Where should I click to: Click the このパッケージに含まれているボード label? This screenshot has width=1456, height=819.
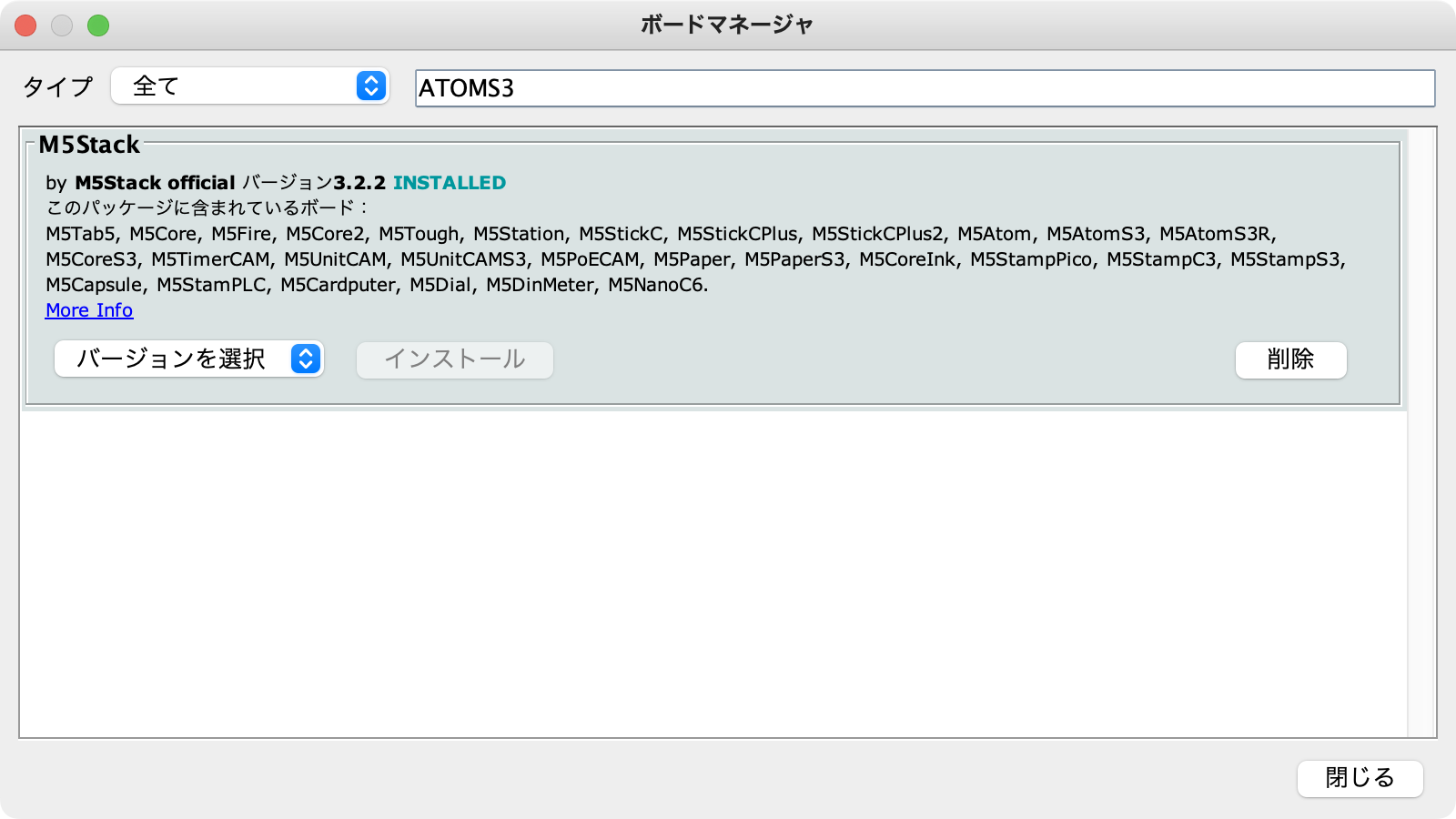[x=207, y=208]
